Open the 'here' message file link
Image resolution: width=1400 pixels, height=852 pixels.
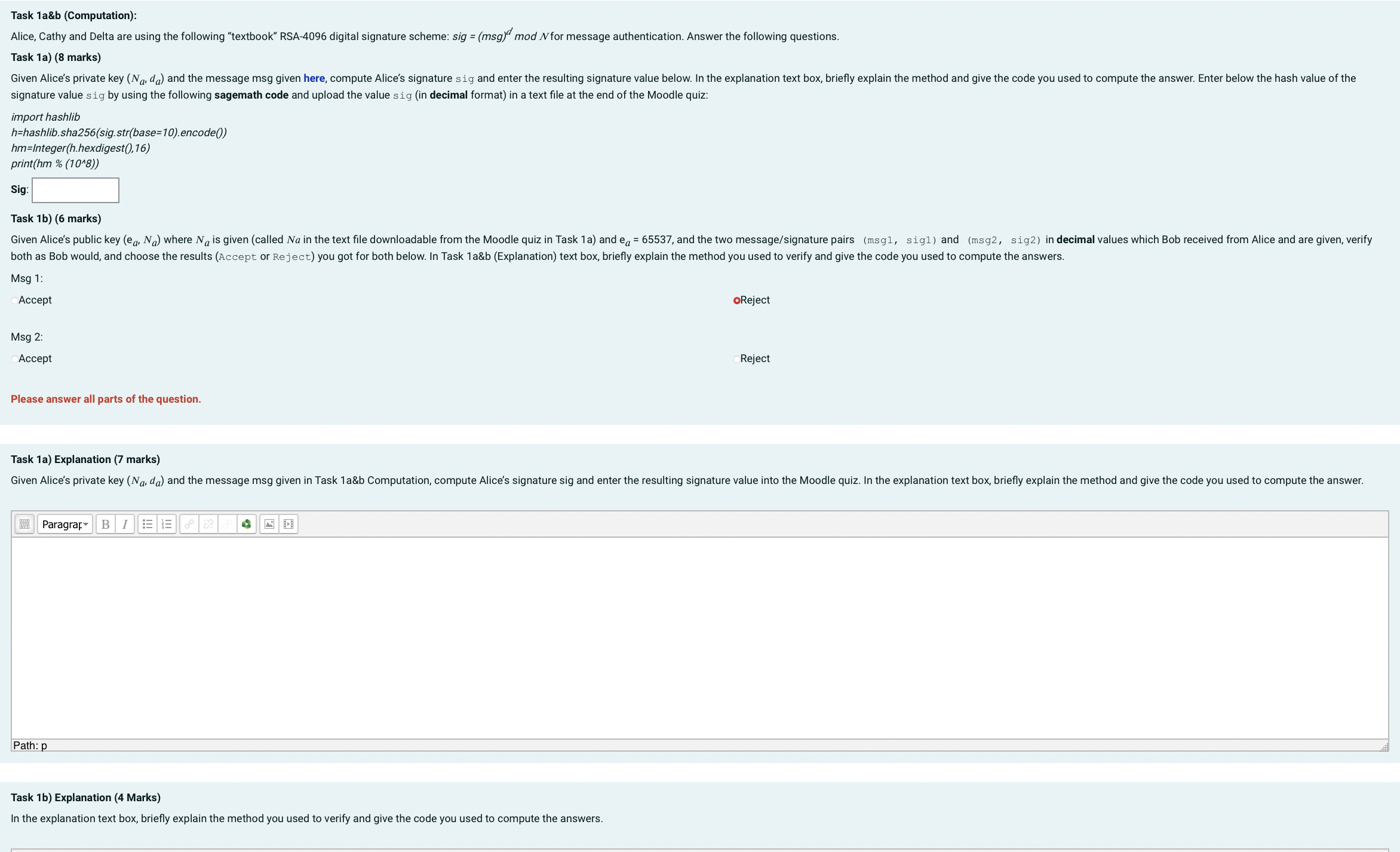(314, 78)
